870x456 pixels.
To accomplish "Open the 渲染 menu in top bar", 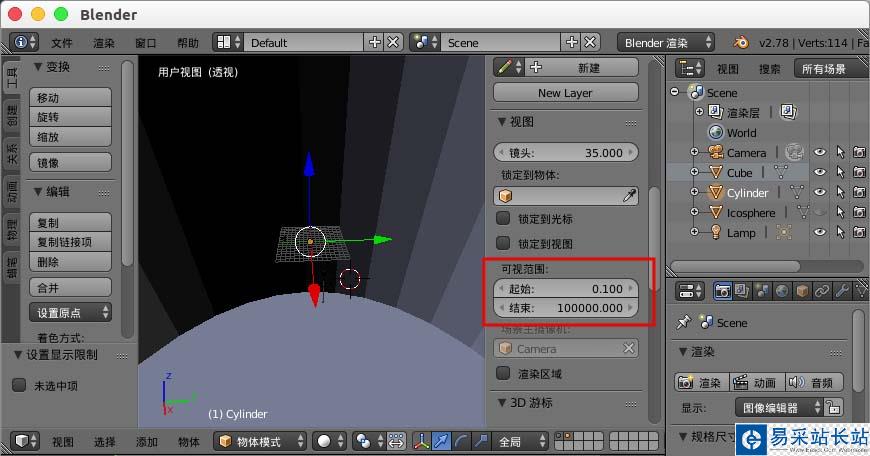I will [x=103, y=43].
